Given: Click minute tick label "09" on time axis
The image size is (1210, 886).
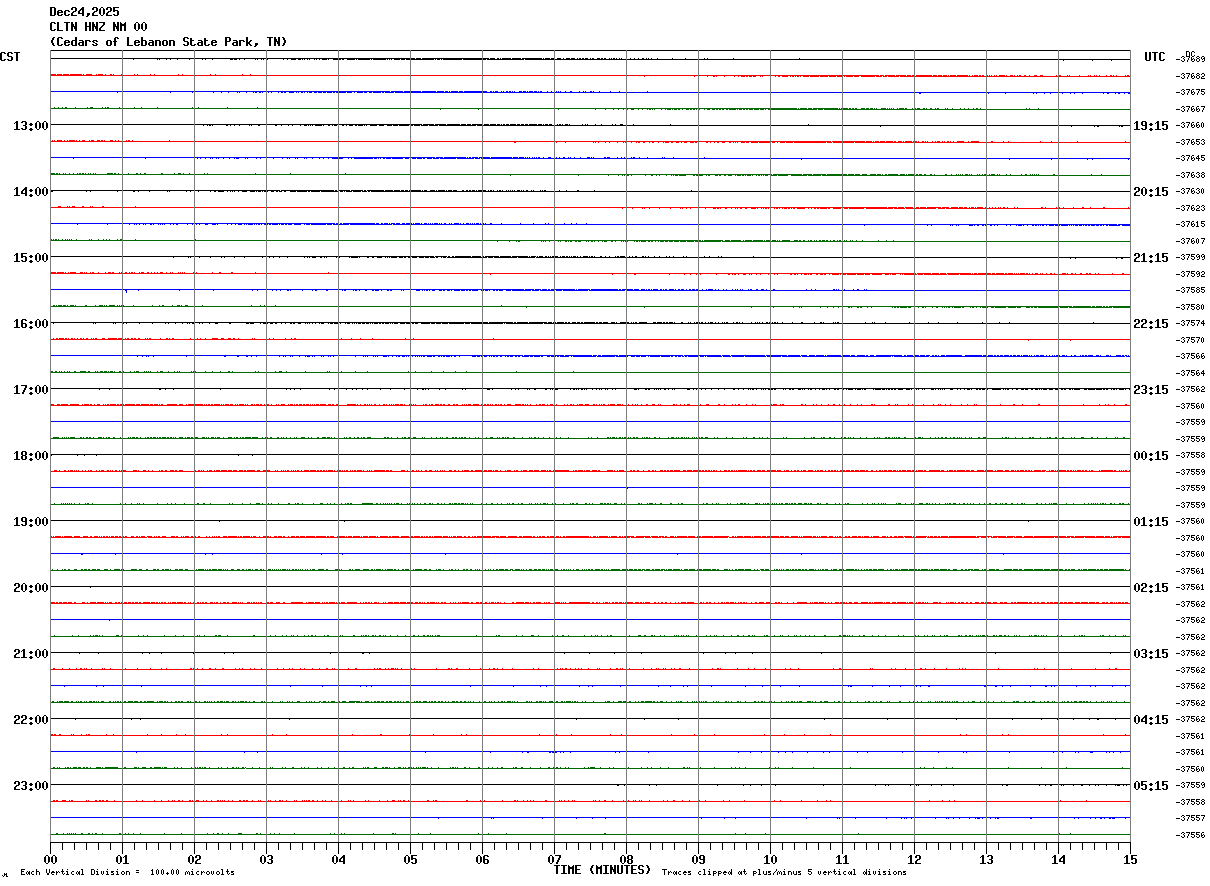Looking at the screenshot, I should tap(698, 859).
